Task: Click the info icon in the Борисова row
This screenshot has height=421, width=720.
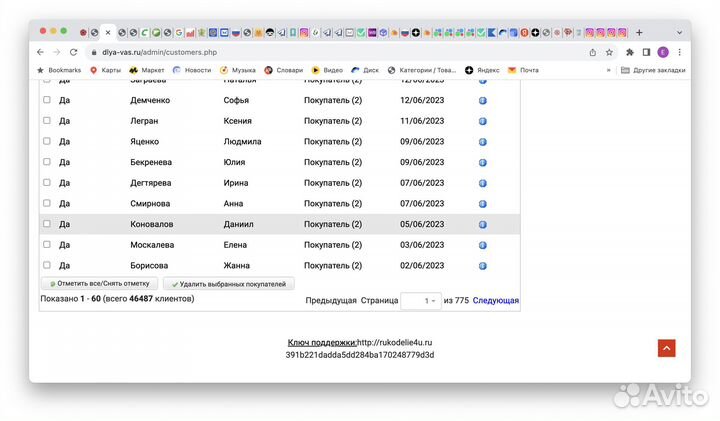Action: (482, 266)
